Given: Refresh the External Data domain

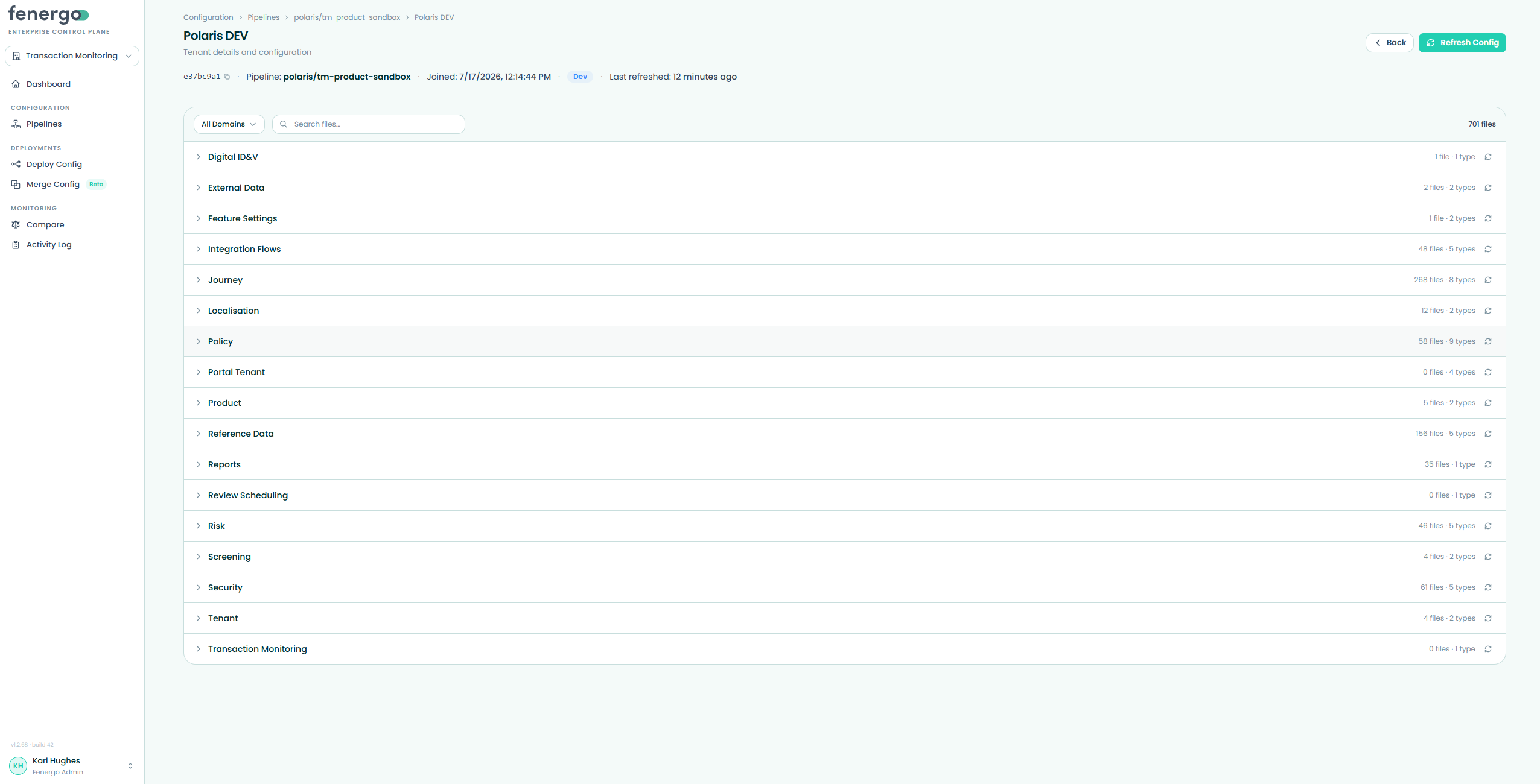Looking at the screenshot, I should click(1488, 188).
